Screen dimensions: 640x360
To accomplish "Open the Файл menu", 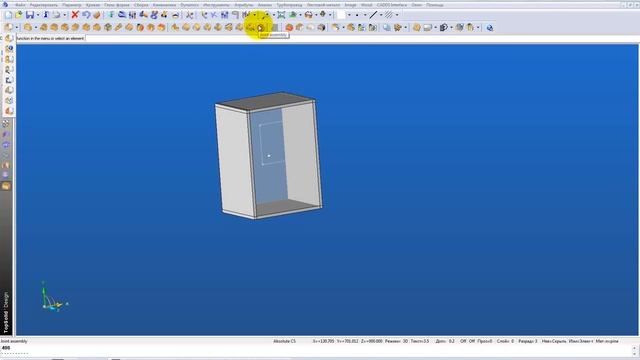I will pos(20,5).
